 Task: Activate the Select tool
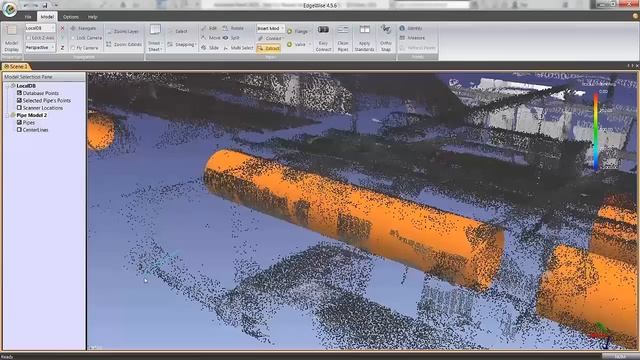(178, 31)
